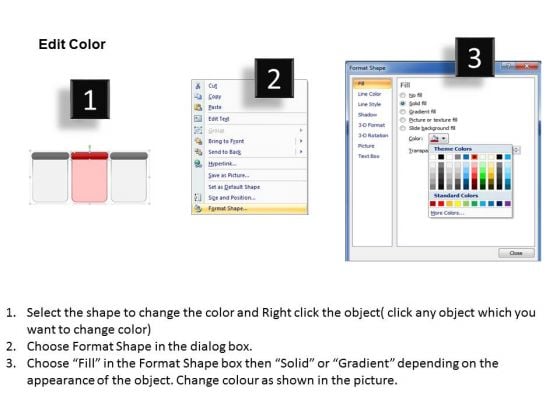Image resolution: width=560 pixels, height=420 pixels.
Task: Click the Close button in Format Shape
Action: tap(516, 253)
